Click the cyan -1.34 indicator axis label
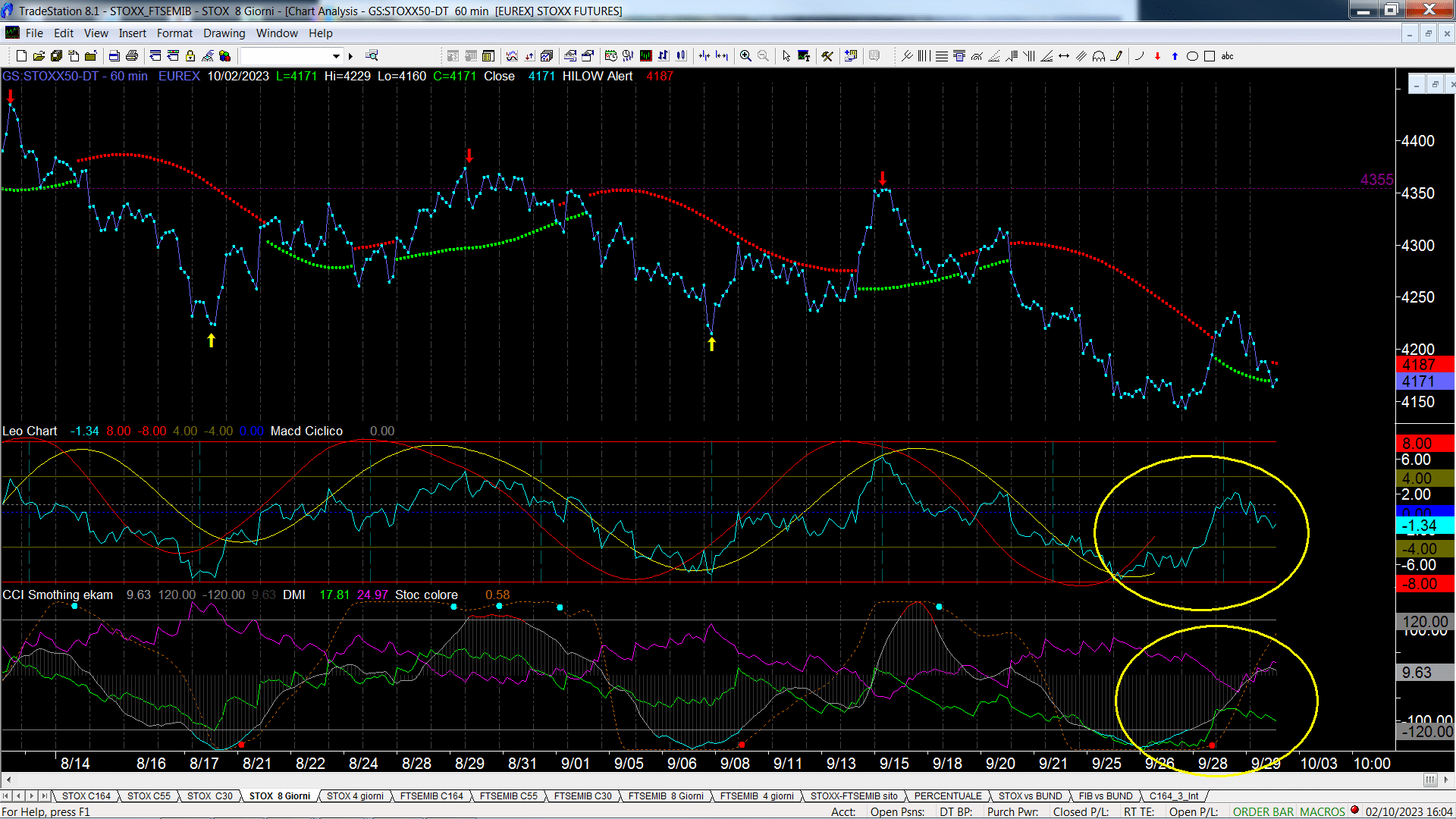The width and height of the screenshot is (1456, 819). [1424, 526]
